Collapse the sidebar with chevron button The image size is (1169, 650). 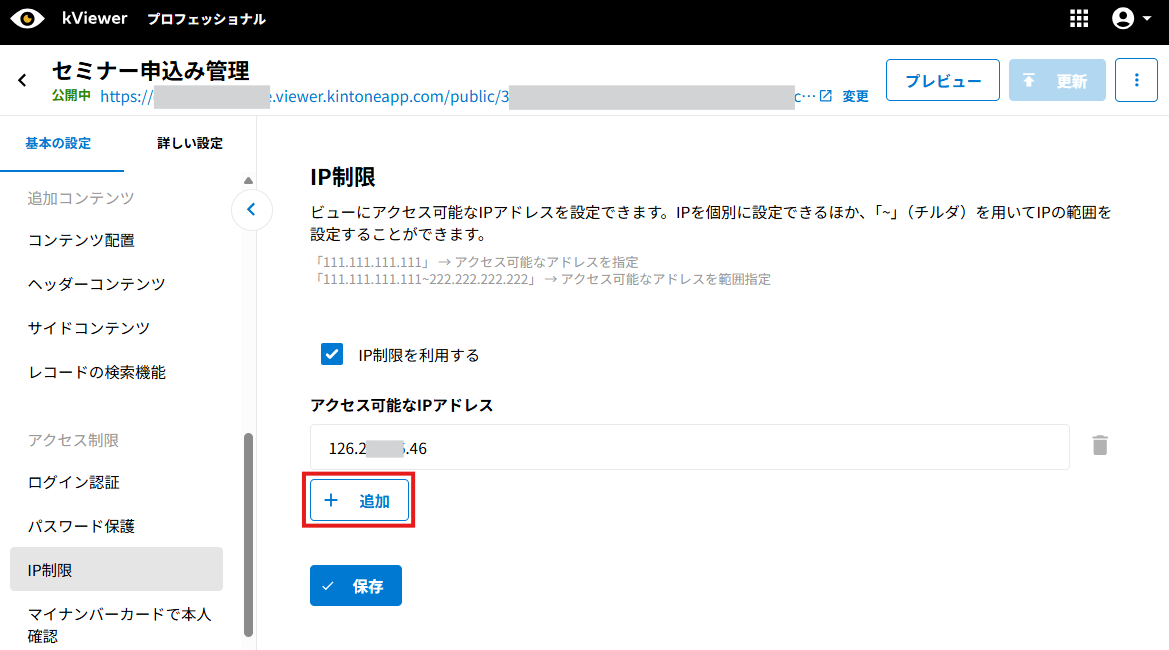pos(252,210)
